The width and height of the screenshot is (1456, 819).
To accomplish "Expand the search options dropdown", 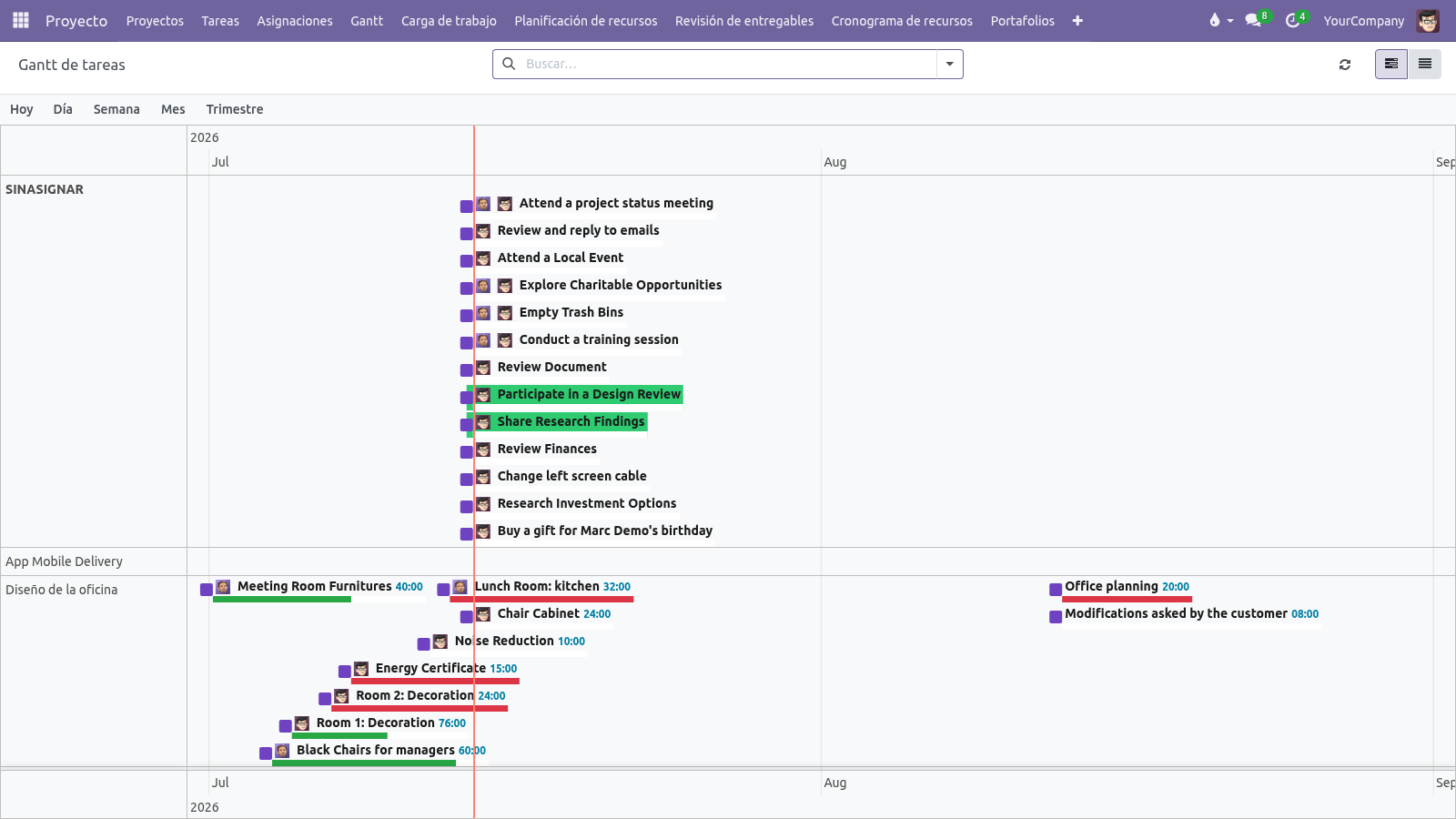I will [x=950, y=64].
